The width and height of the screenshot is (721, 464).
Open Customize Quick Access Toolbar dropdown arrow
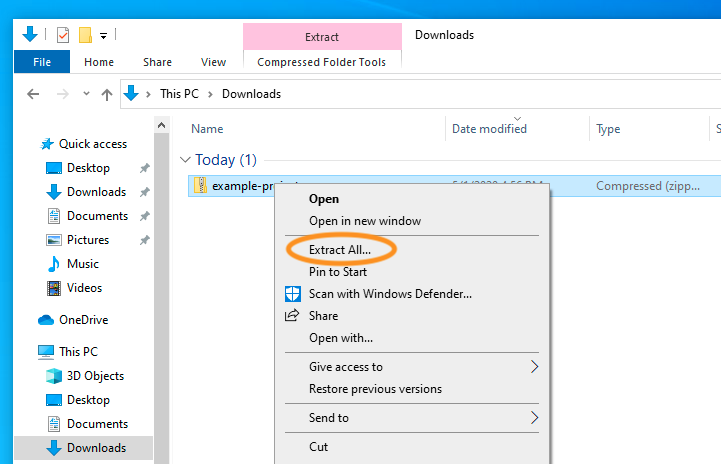pos(103,36)
